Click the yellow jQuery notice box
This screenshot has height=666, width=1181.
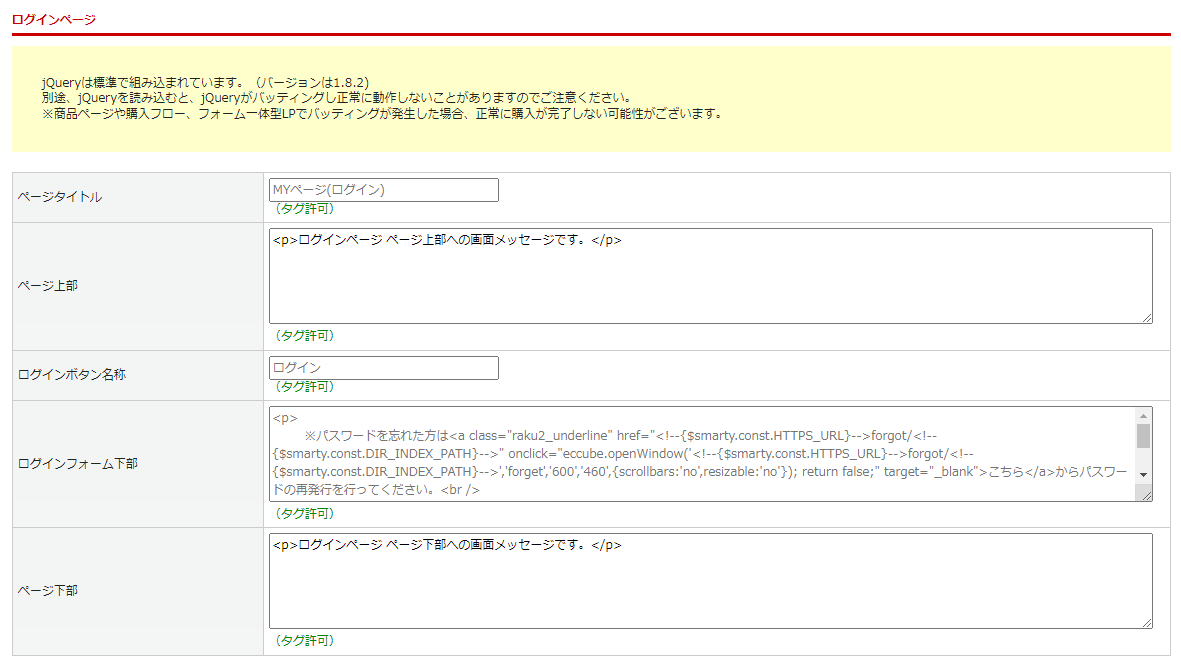(590, 99)
